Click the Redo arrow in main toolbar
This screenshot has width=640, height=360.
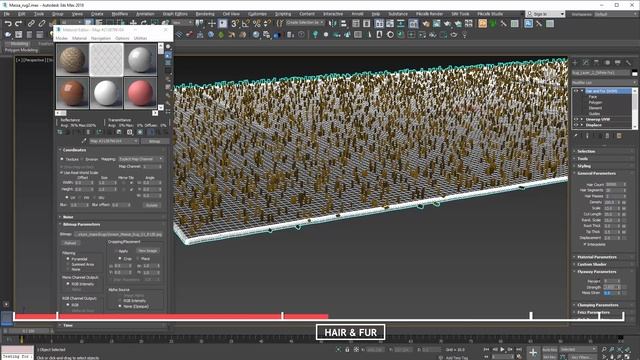18,24
